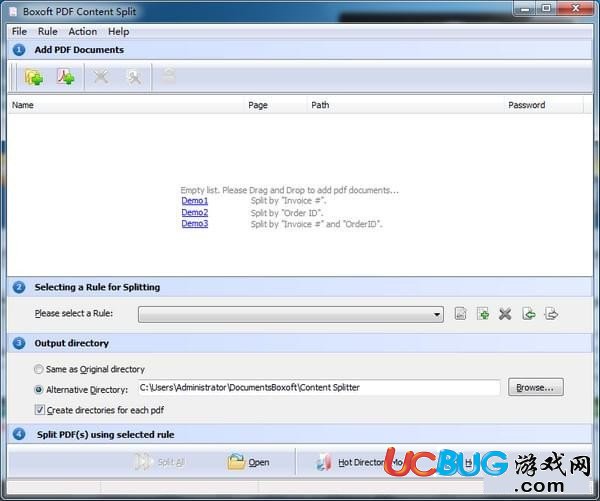
Task: Click the text Split by "Order ID".
Action: click(x=287, y=213)
